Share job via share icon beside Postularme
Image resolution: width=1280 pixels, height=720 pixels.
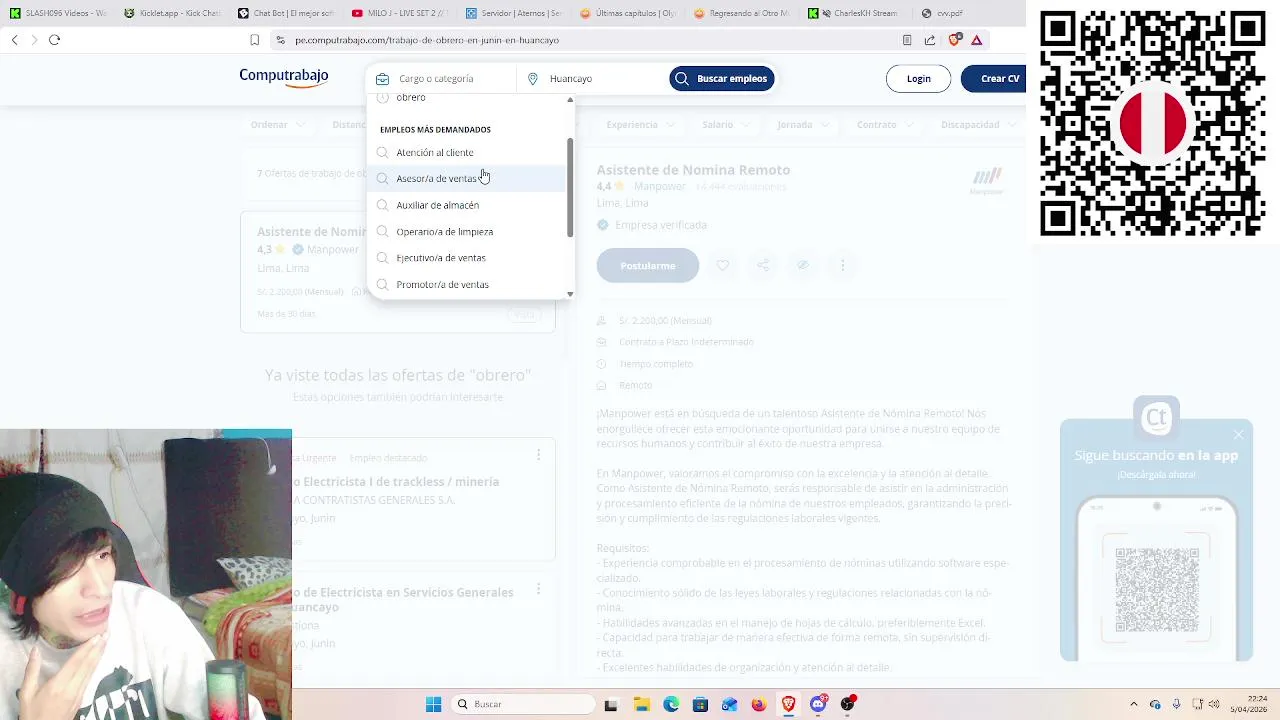pyautogui.click(x=762, y=265)
